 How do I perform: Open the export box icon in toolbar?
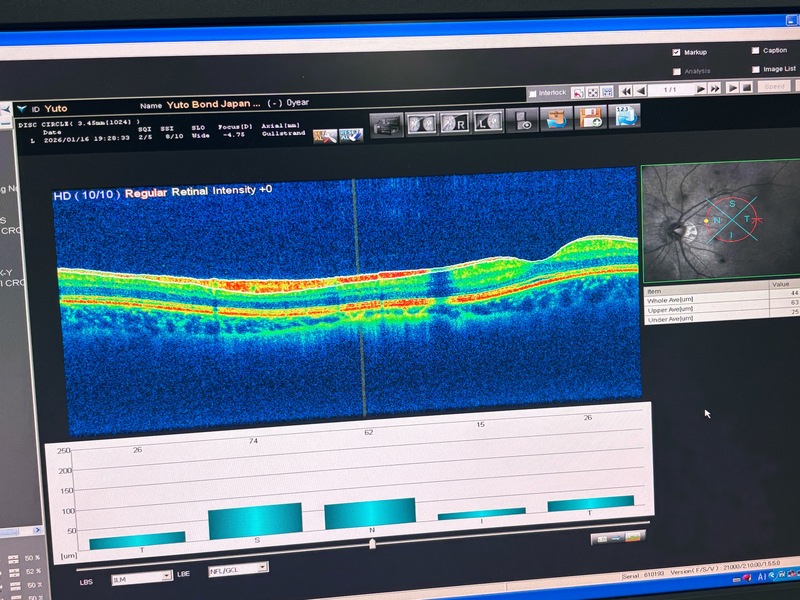coord(556,118)
